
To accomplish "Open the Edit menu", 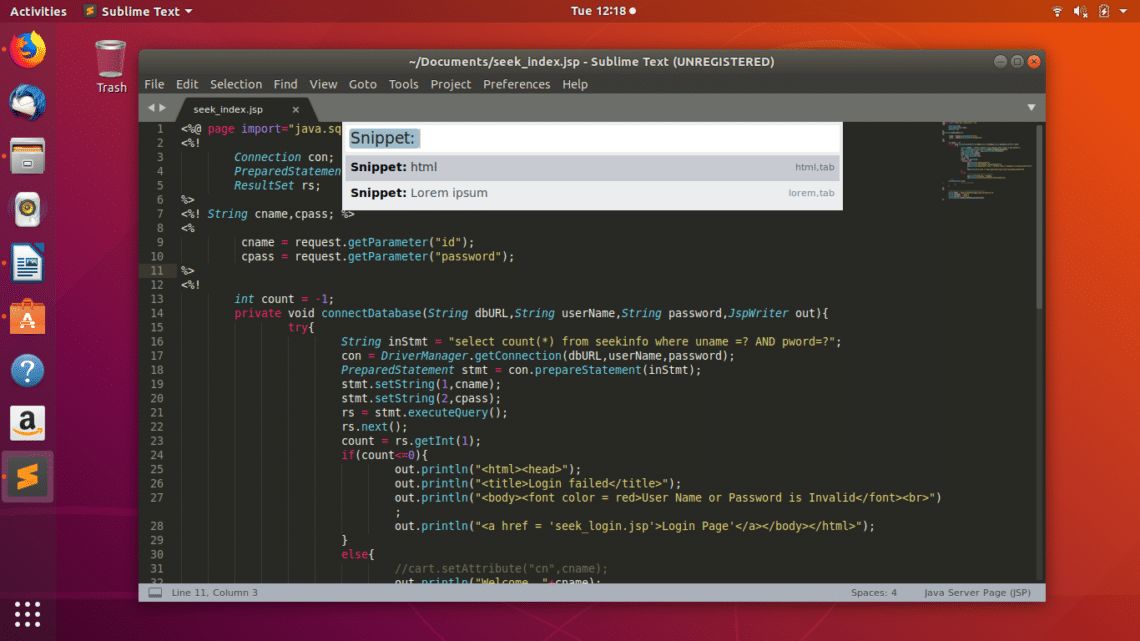I will coord(187,84).
